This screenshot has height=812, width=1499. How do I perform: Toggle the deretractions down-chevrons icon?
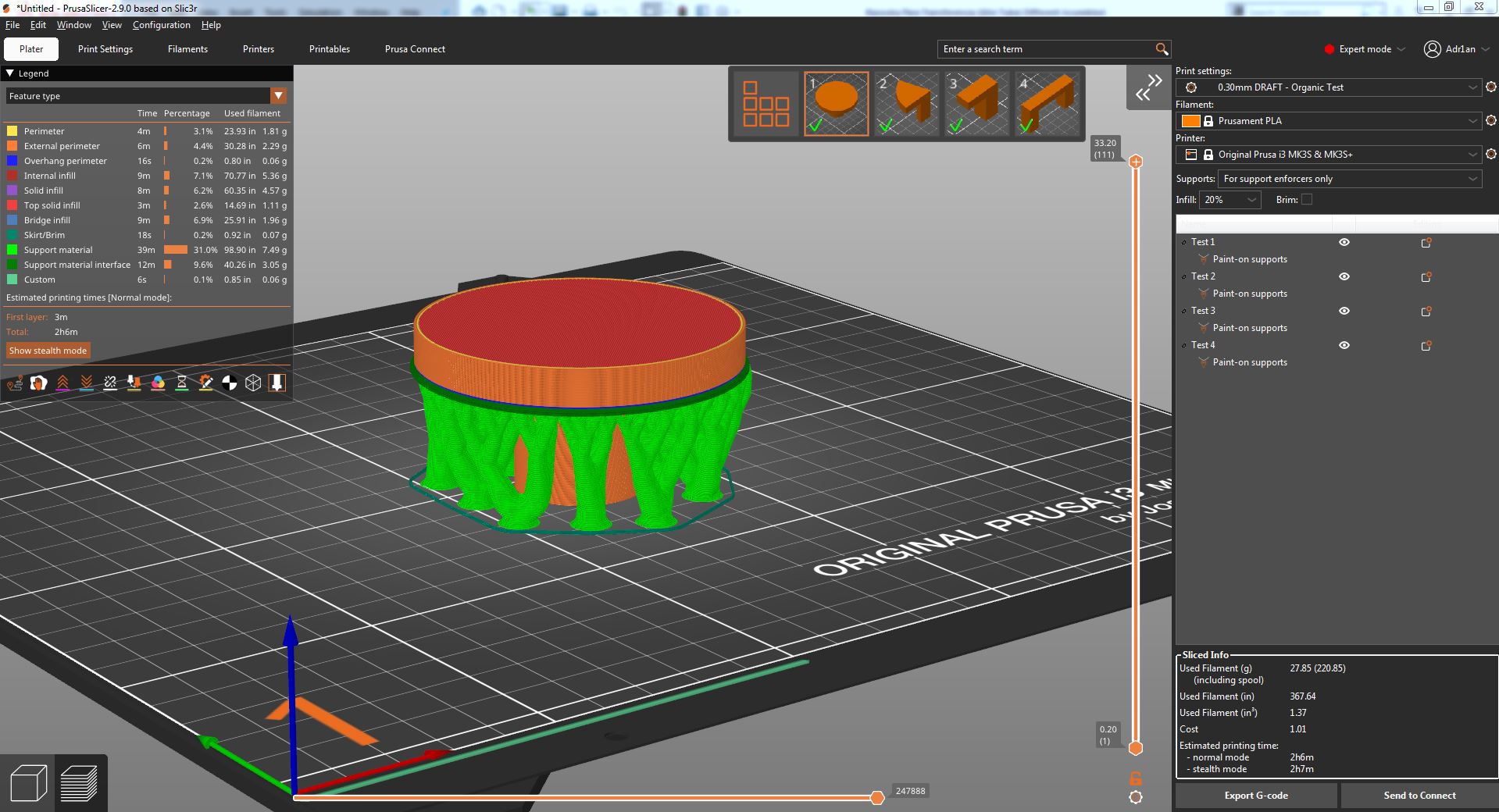(x=87, y=383)
